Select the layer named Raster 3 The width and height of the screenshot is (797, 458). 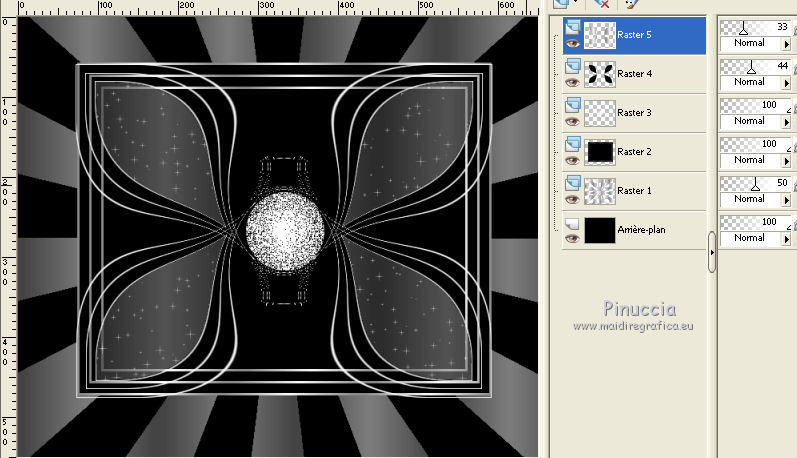coord(634,113)
